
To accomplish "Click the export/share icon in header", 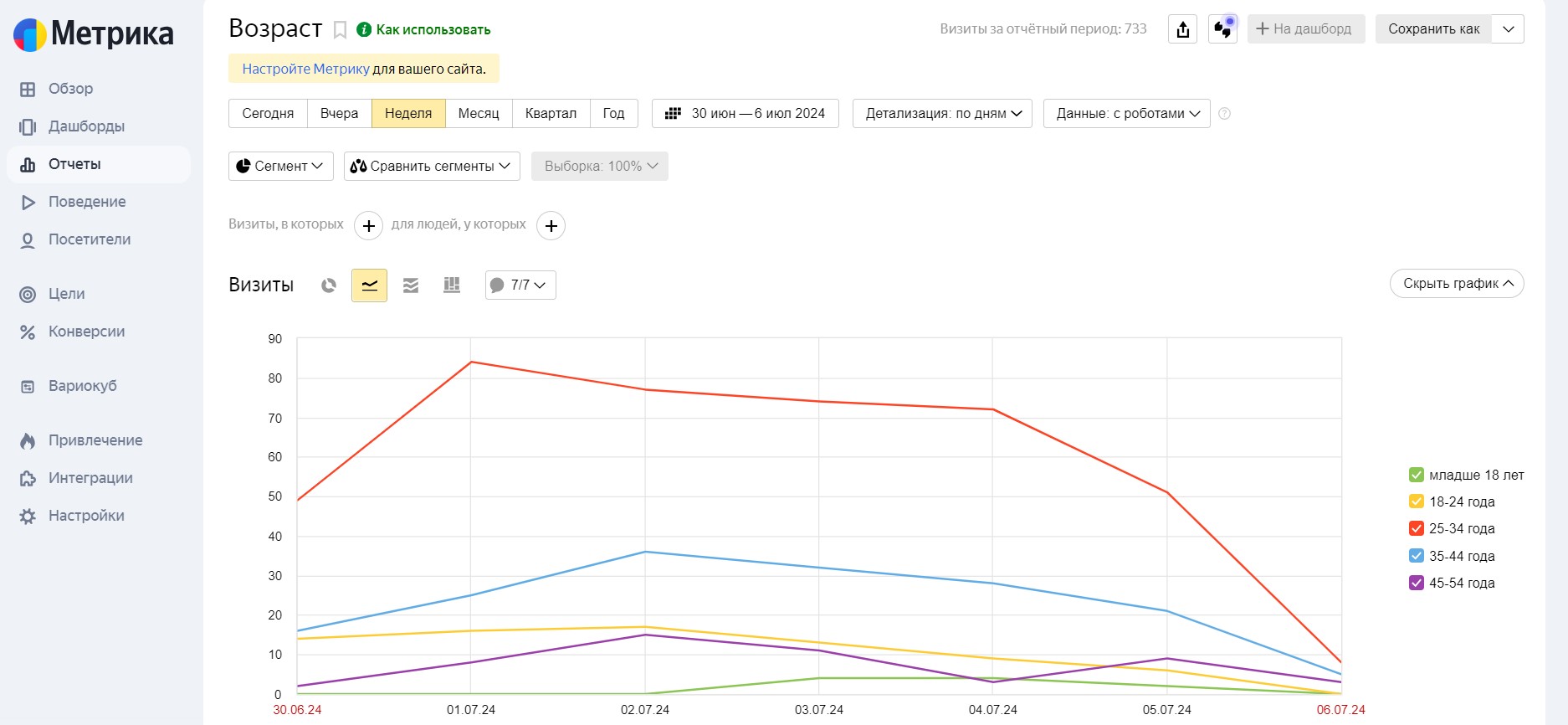I will (x=1182, y=29).
